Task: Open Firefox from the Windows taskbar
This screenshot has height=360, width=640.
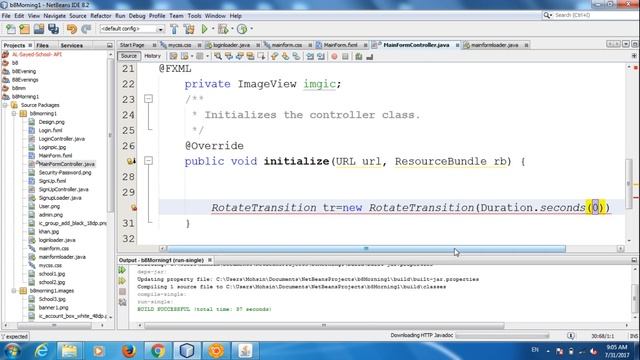Action: pyautogui.click(x=129, y=351)
